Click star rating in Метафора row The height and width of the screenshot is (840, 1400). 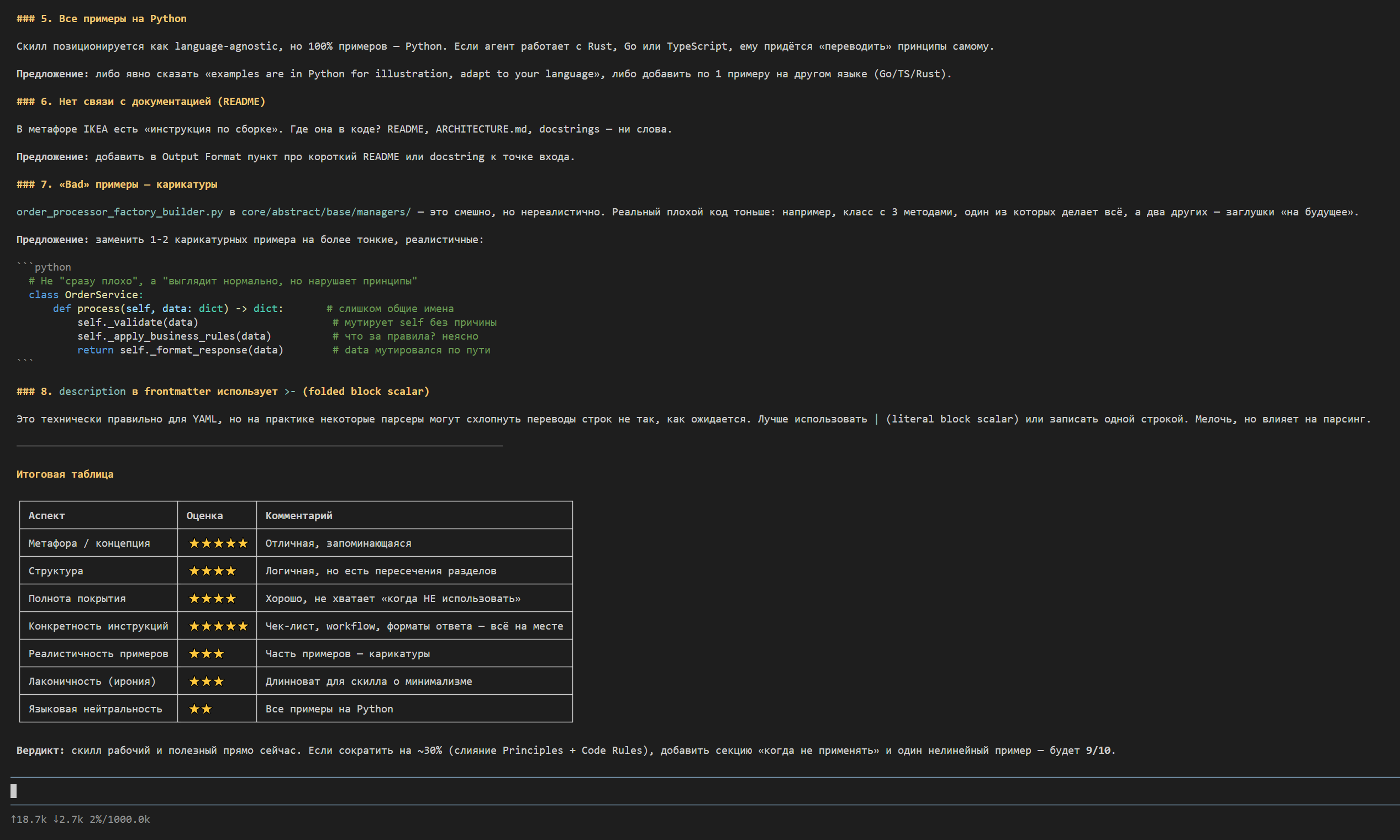pos(219,543)
